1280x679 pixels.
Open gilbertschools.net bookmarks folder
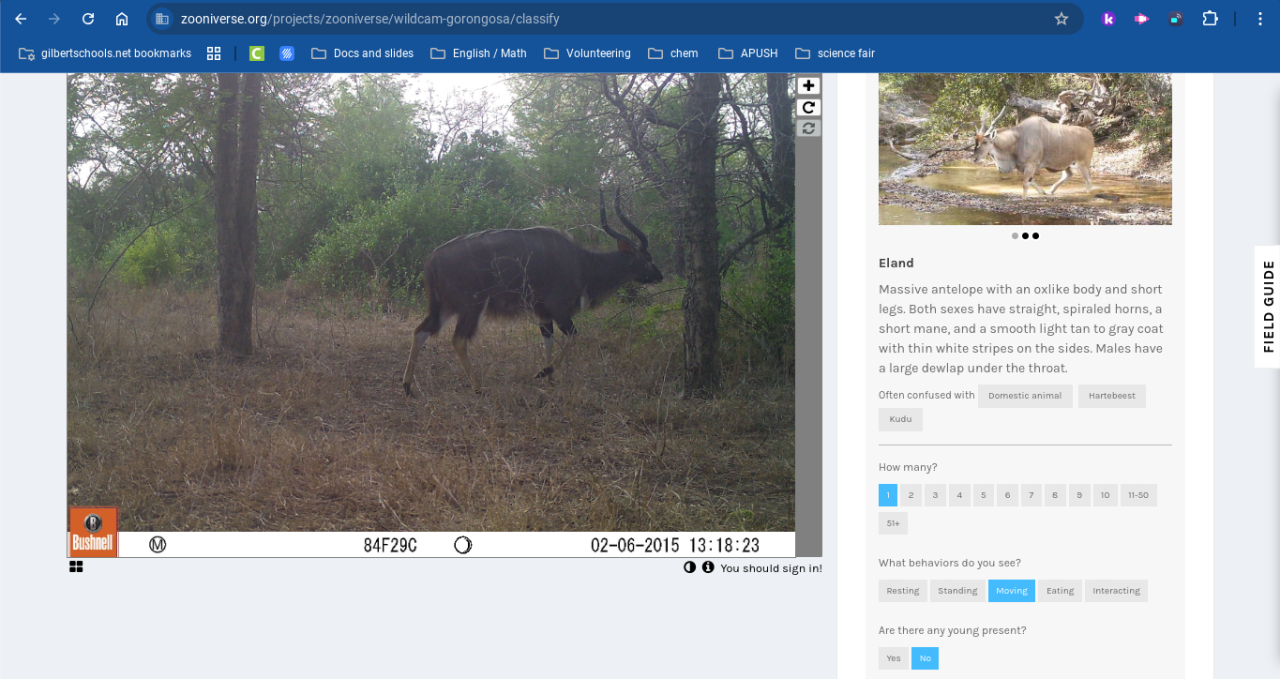click(105, 53)
